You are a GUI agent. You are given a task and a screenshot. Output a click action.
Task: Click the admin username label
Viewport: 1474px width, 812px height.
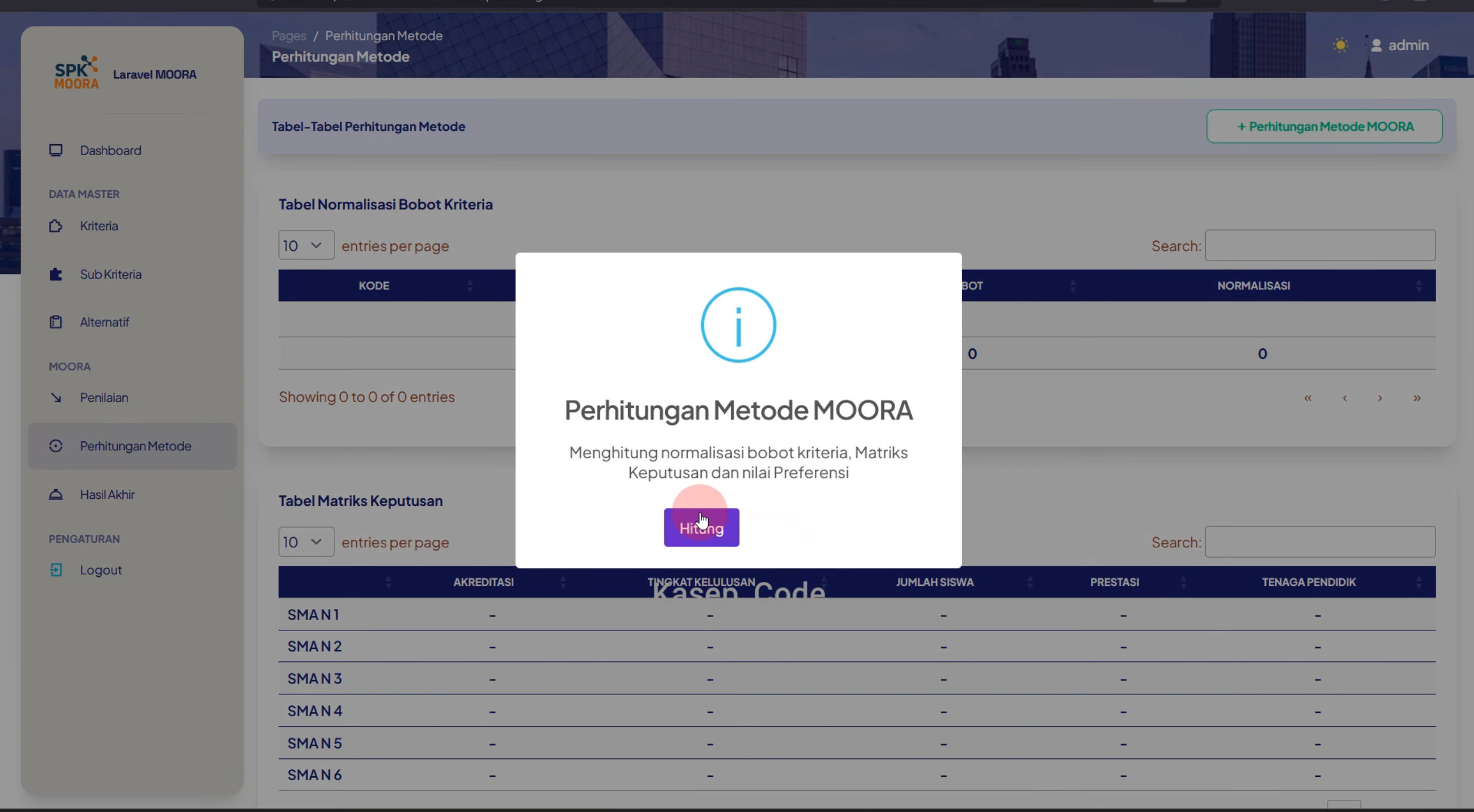[1408, 45]
